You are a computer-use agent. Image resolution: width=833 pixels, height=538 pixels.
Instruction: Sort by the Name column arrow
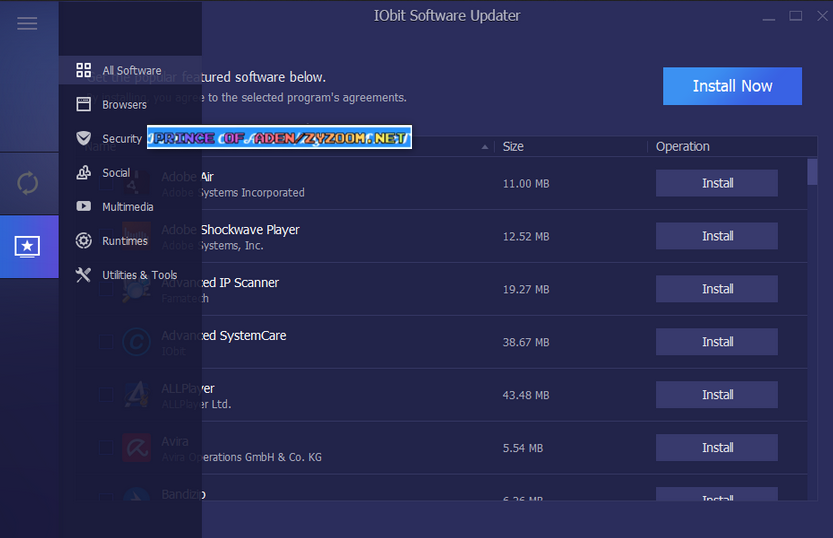484,147
